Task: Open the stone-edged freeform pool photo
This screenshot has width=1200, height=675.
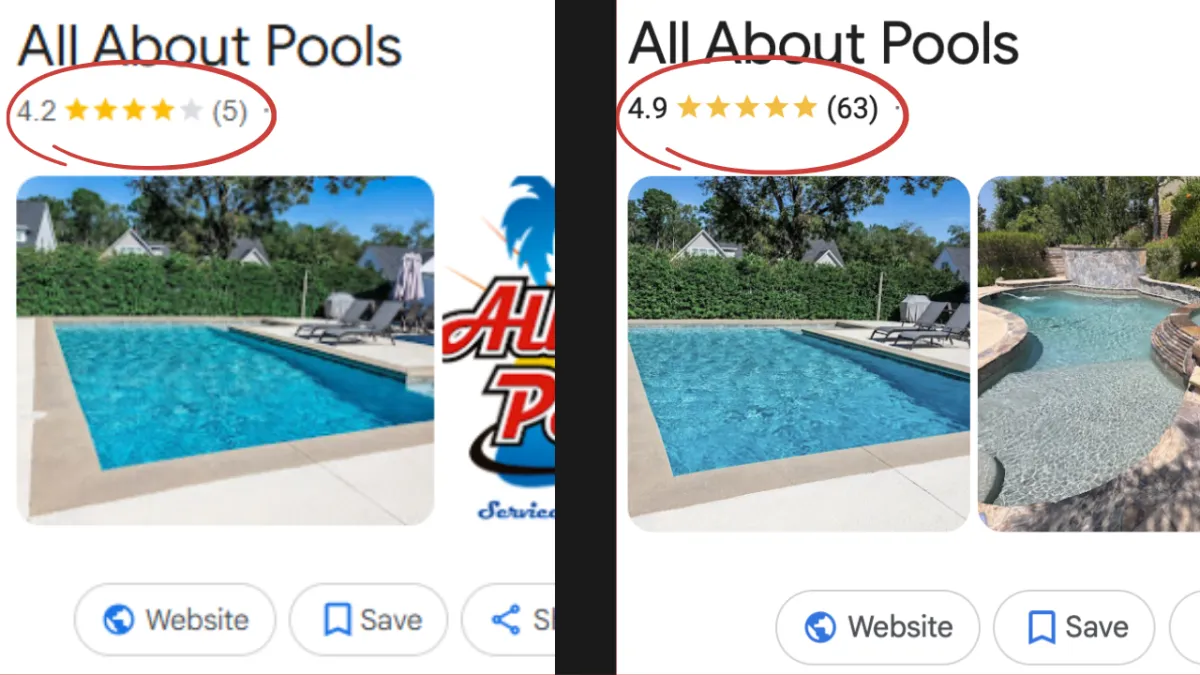Action: point(1089,353)
